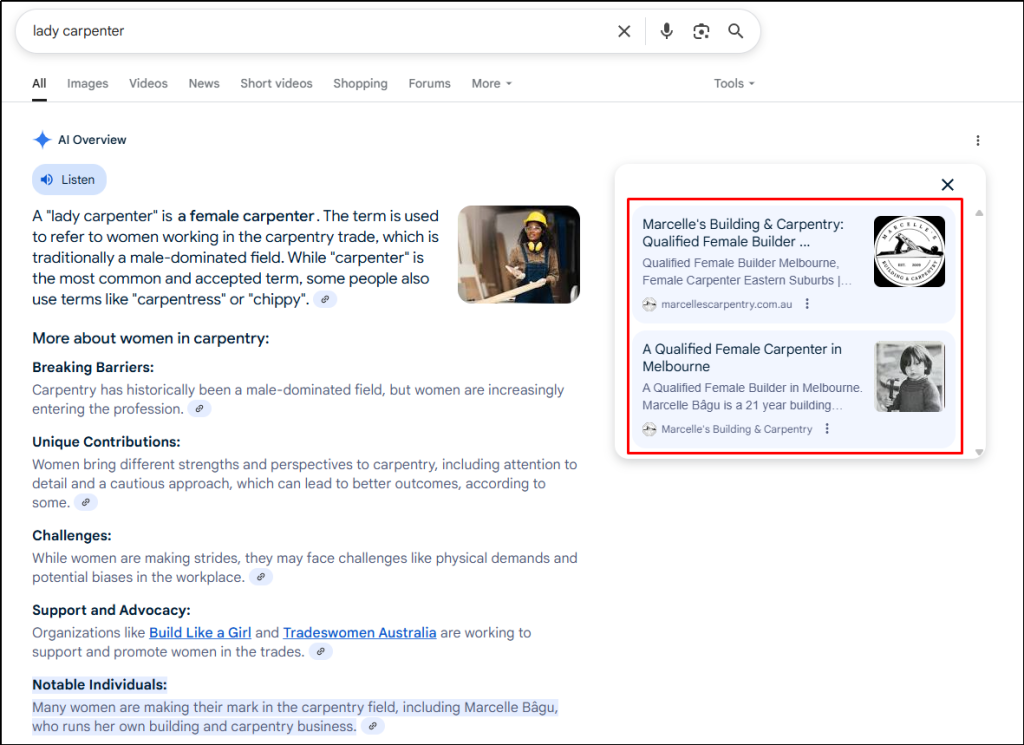This screenshot has height=745, width=1024.
Task: Switch to the Images tab
Action: point(87,84)
